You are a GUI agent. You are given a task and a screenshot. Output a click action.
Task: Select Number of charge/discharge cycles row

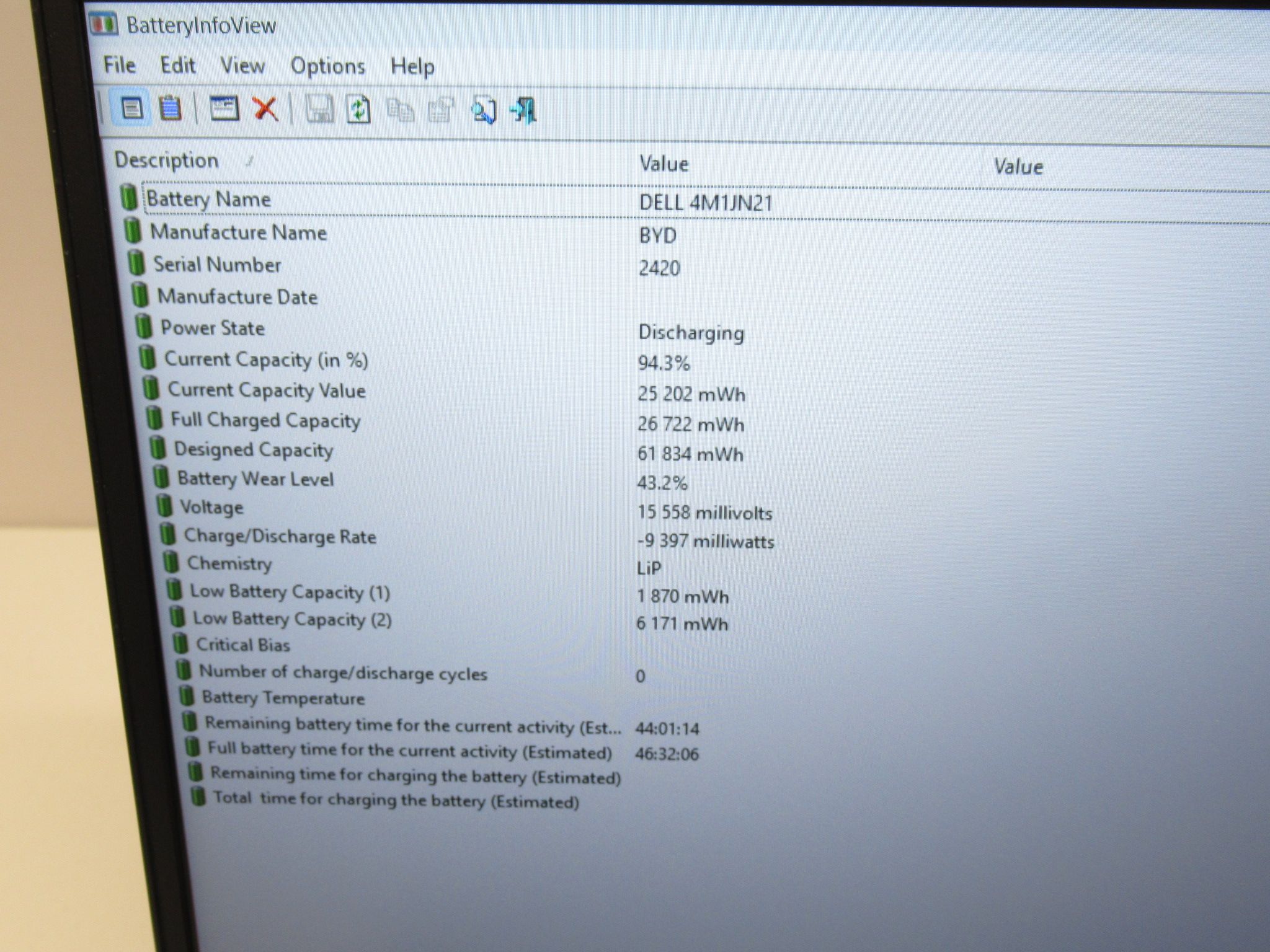(x=343, y=672)
